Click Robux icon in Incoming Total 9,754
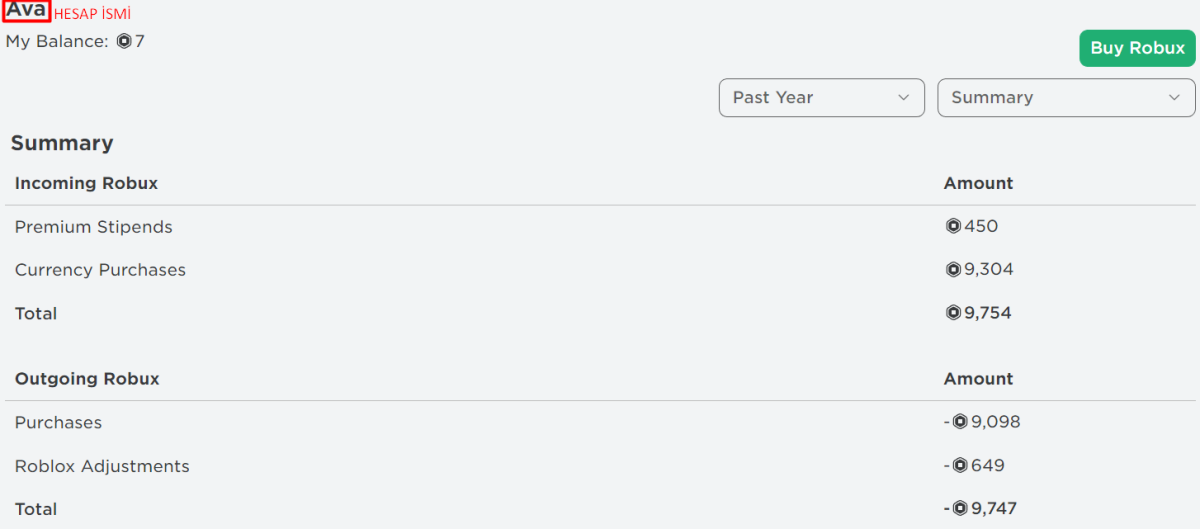Viewport: 1200px width, 529px height. [953, 313]
